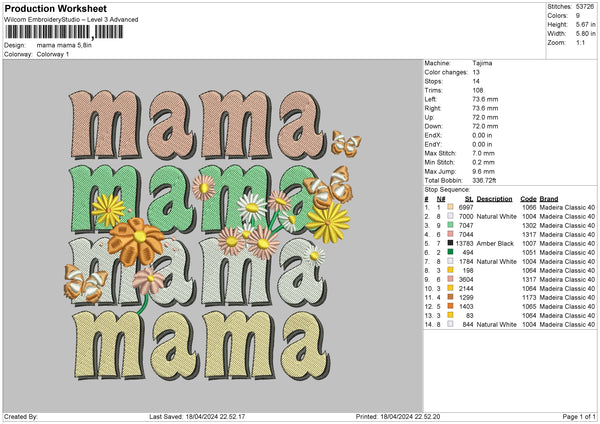This screenshot has height=424, width=600.
Task: Click the Color changes value 13
Action: tap(476, 72)
